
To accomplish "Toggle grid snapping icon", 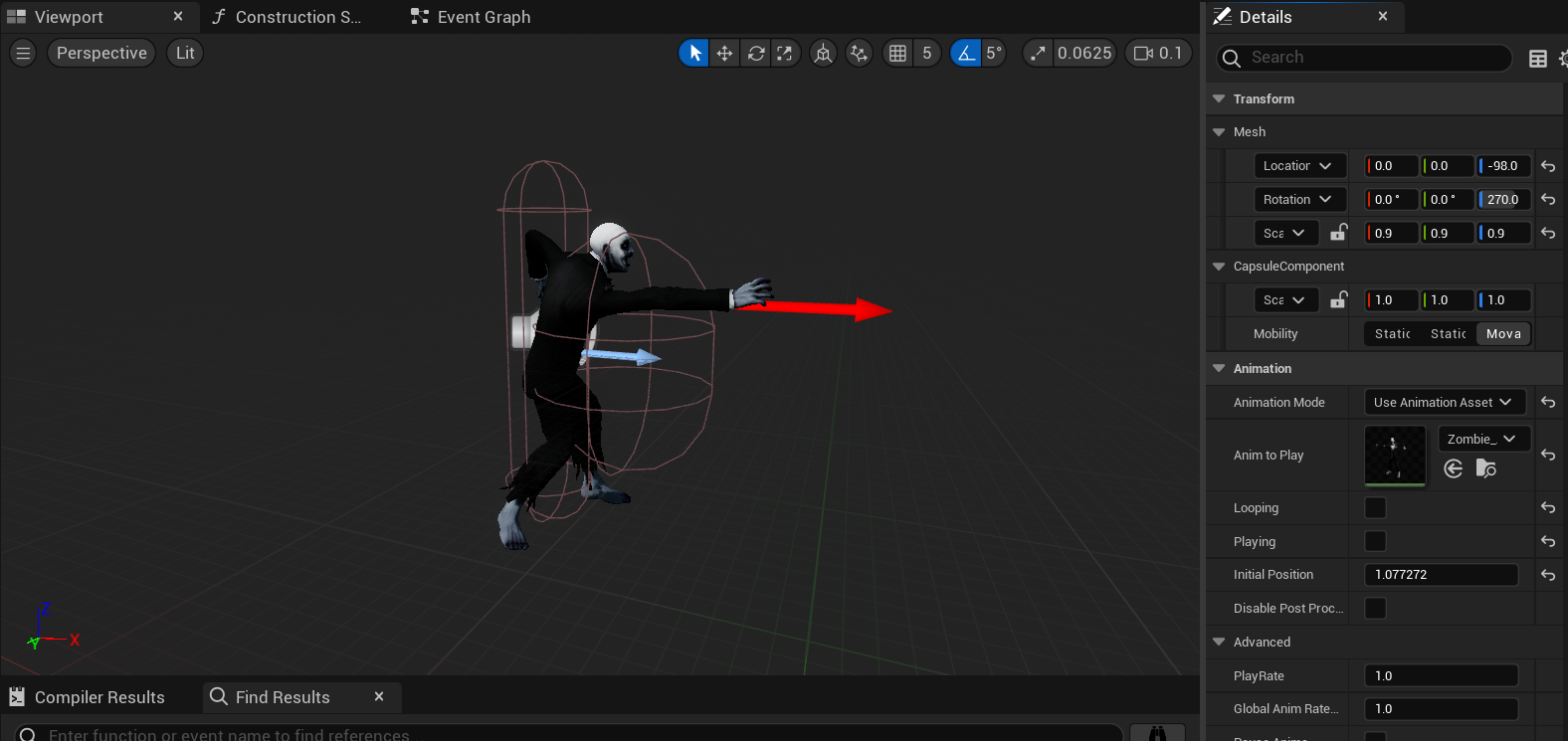I will click(x=897, y=54).
